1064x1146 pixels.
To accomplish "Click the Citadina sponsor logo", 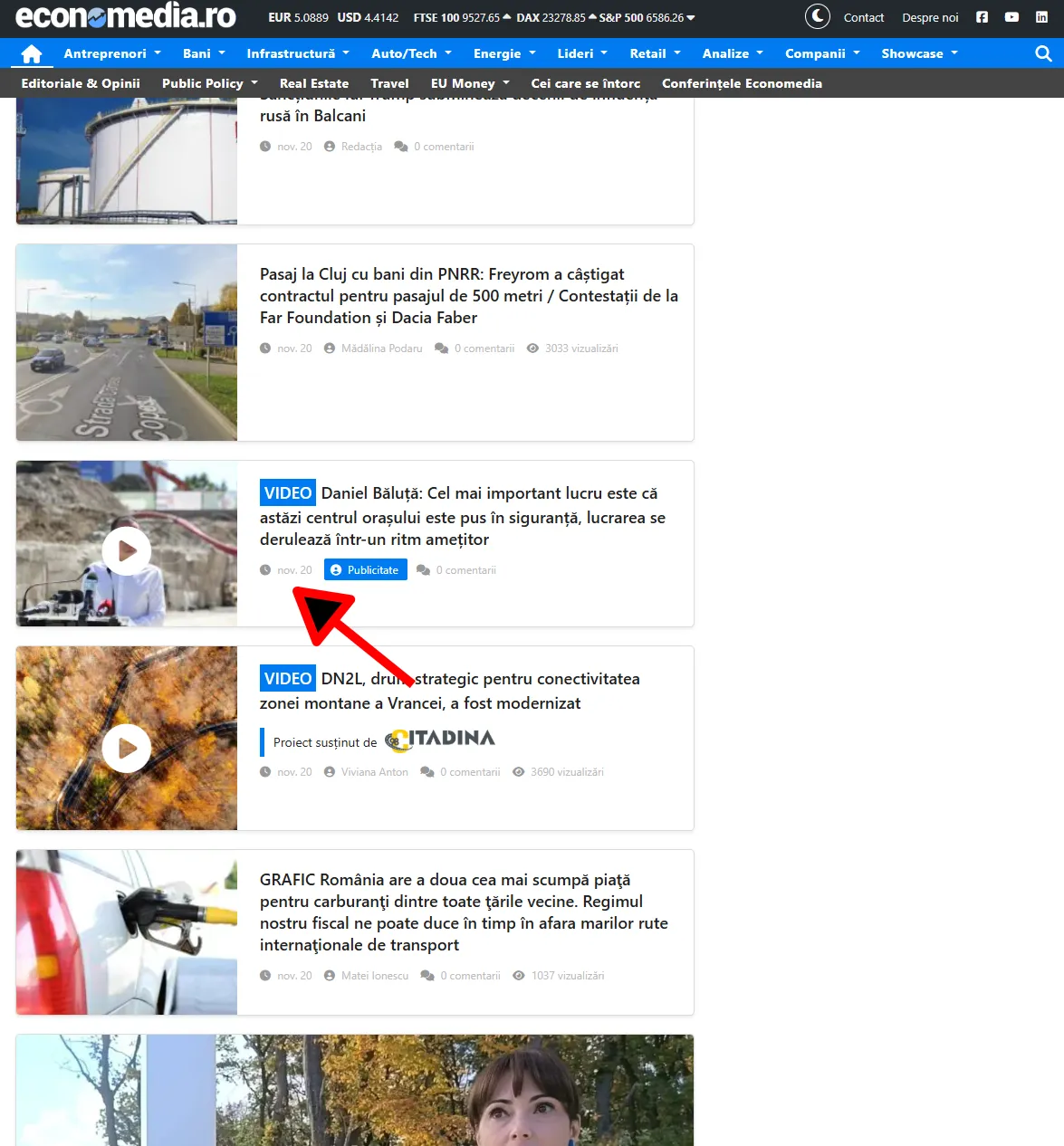I will tap(440, 740).
